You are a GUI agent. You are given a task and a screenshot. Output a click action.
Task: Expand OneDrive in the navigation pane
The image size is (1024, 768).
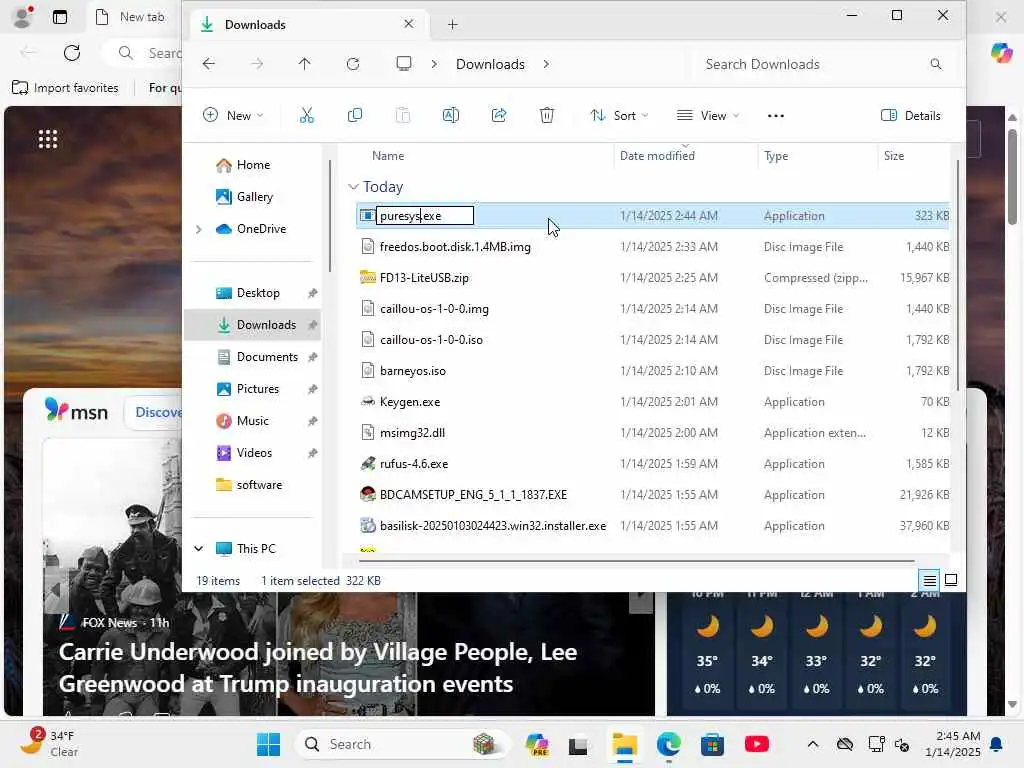[x=199, y=229]
